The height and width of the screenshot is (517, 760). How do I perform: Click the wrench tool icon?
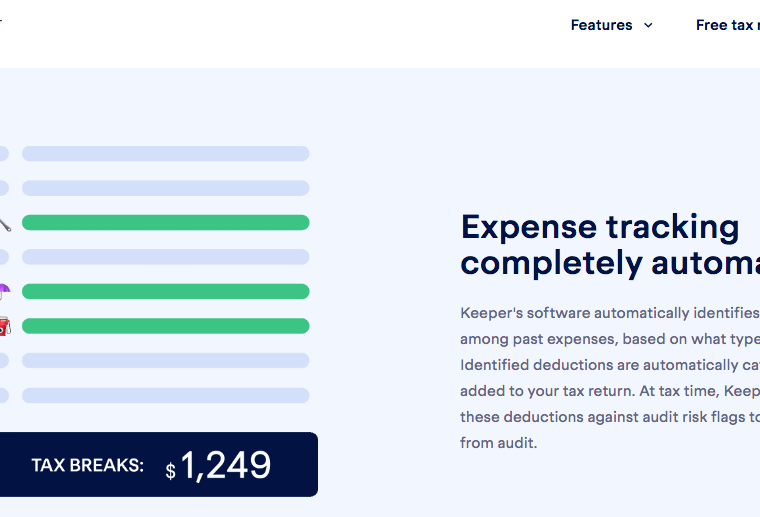coord(5,224)
